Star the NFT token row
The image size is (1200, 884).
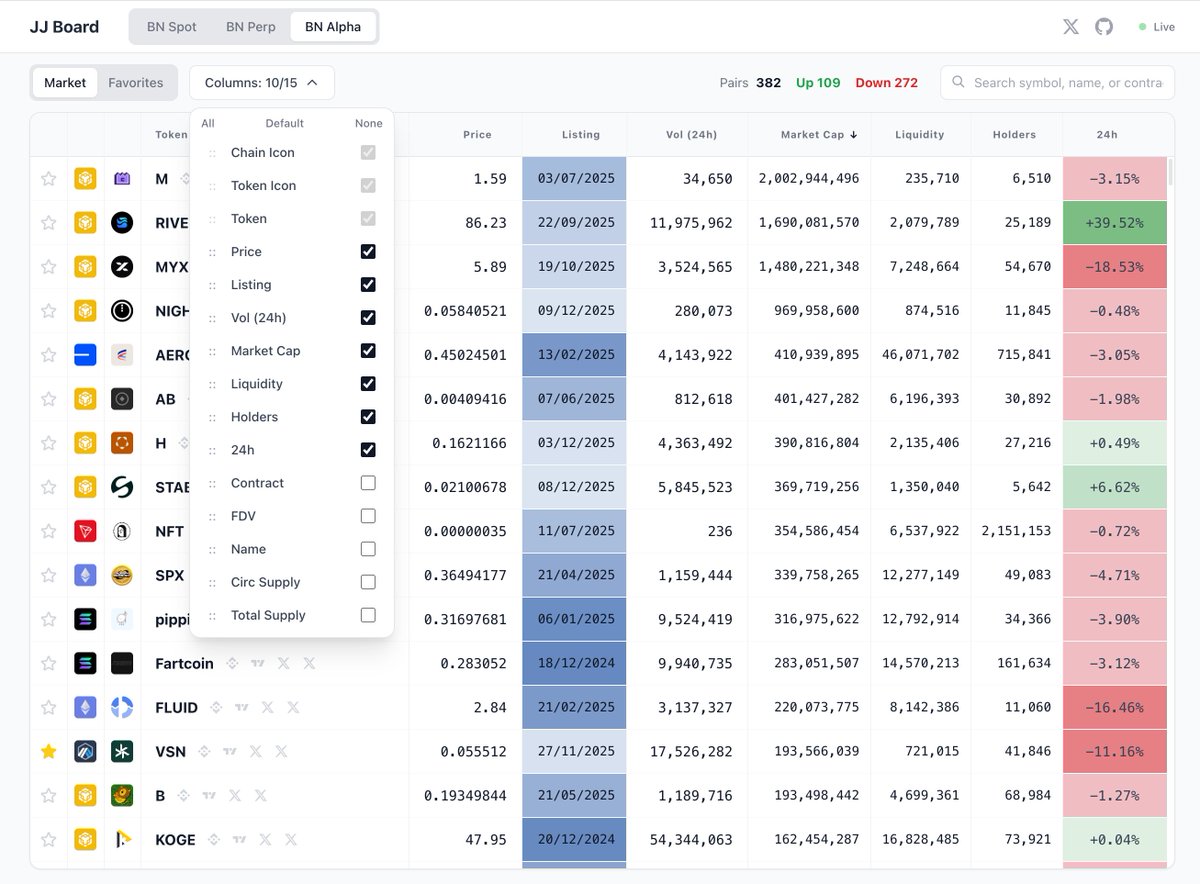coord(48,531)
